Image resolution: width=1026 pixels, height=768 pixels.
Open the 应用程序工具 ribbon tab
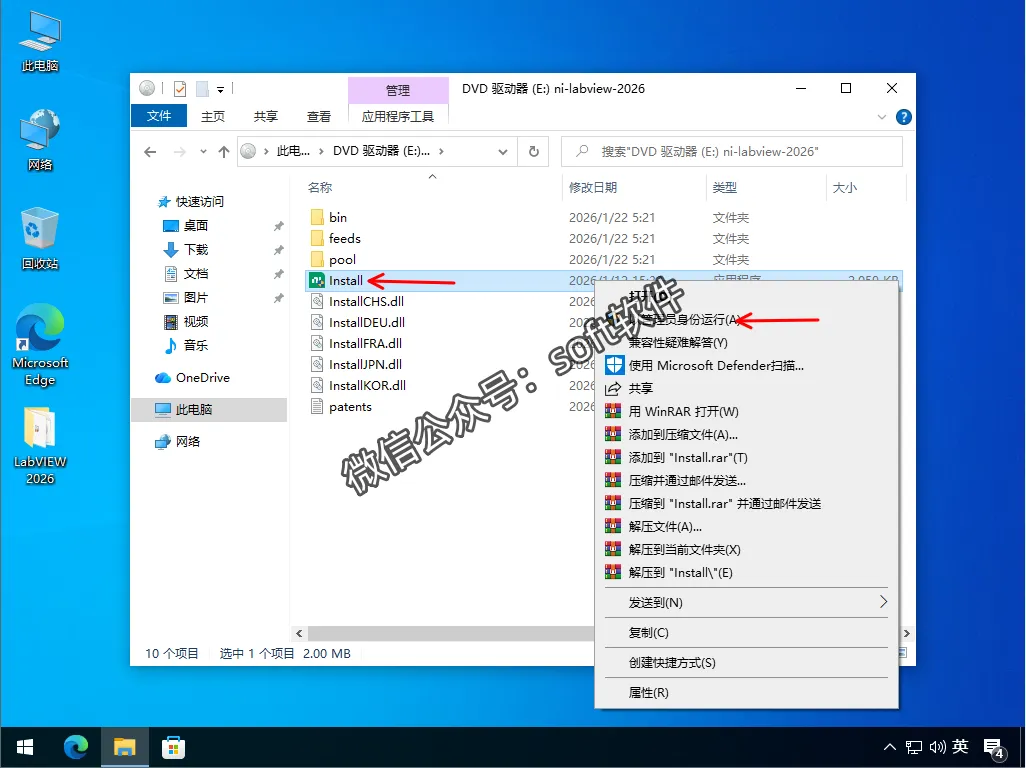(398, 116)
